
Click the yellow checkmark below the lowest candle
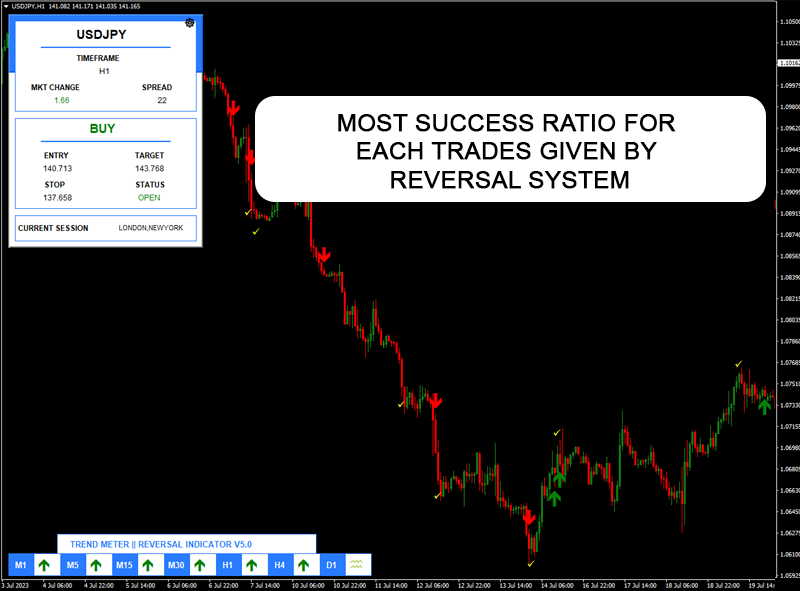coord(531,565)
